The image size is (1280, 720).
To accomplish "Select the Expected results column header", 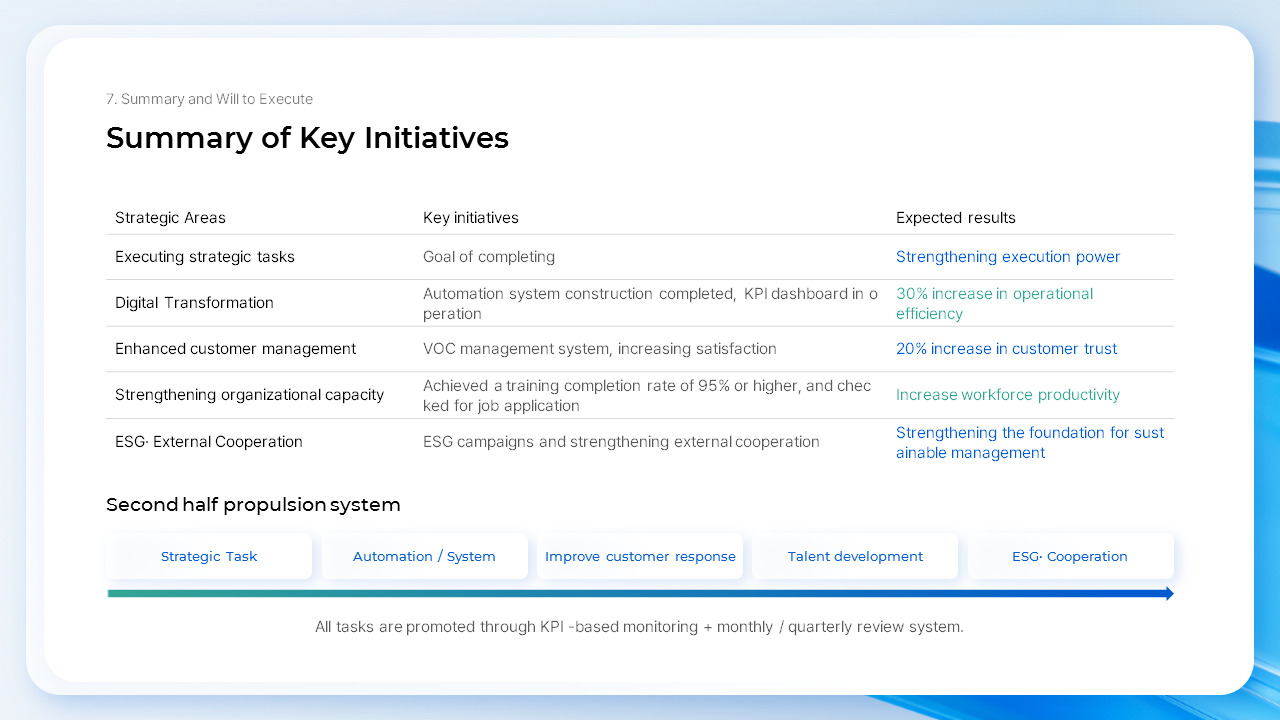I will coord(955,217).
